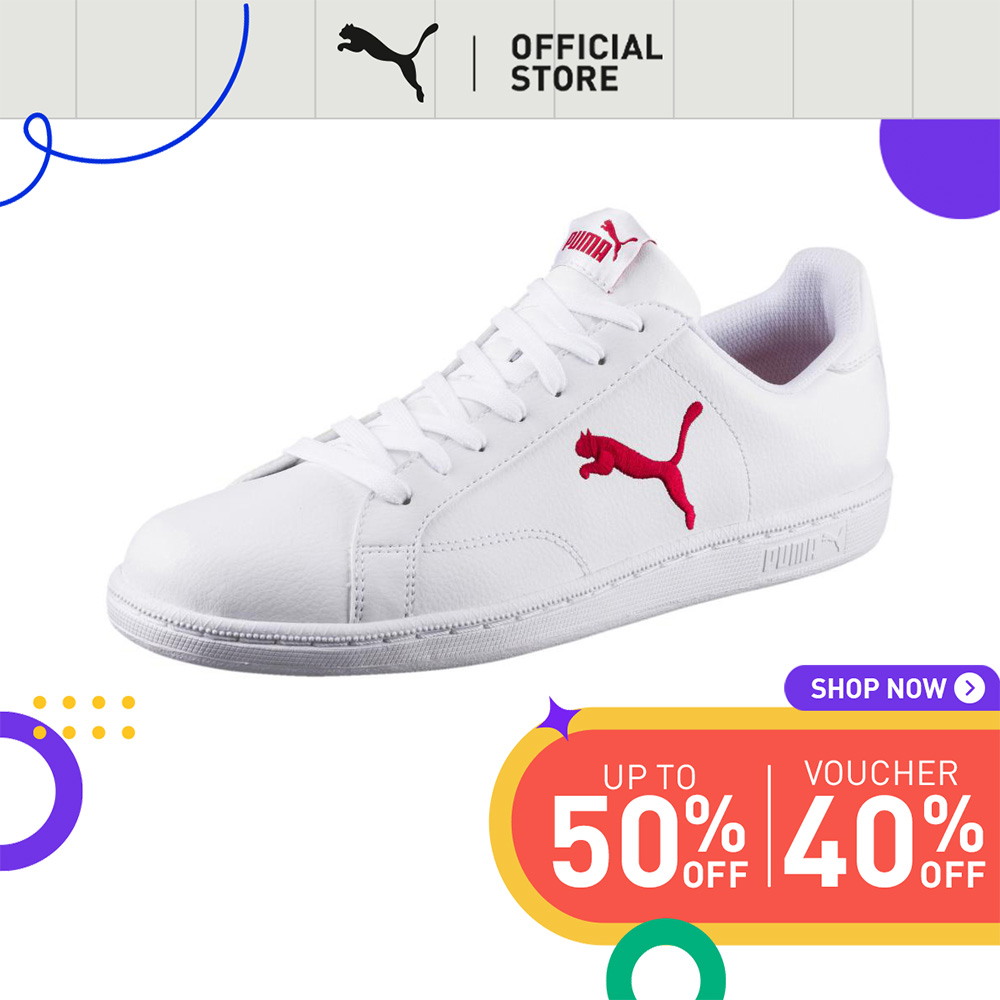Click the OFFICIAL STORE text
Viewport: 1000px width, 1000px height.
point(587,63)
